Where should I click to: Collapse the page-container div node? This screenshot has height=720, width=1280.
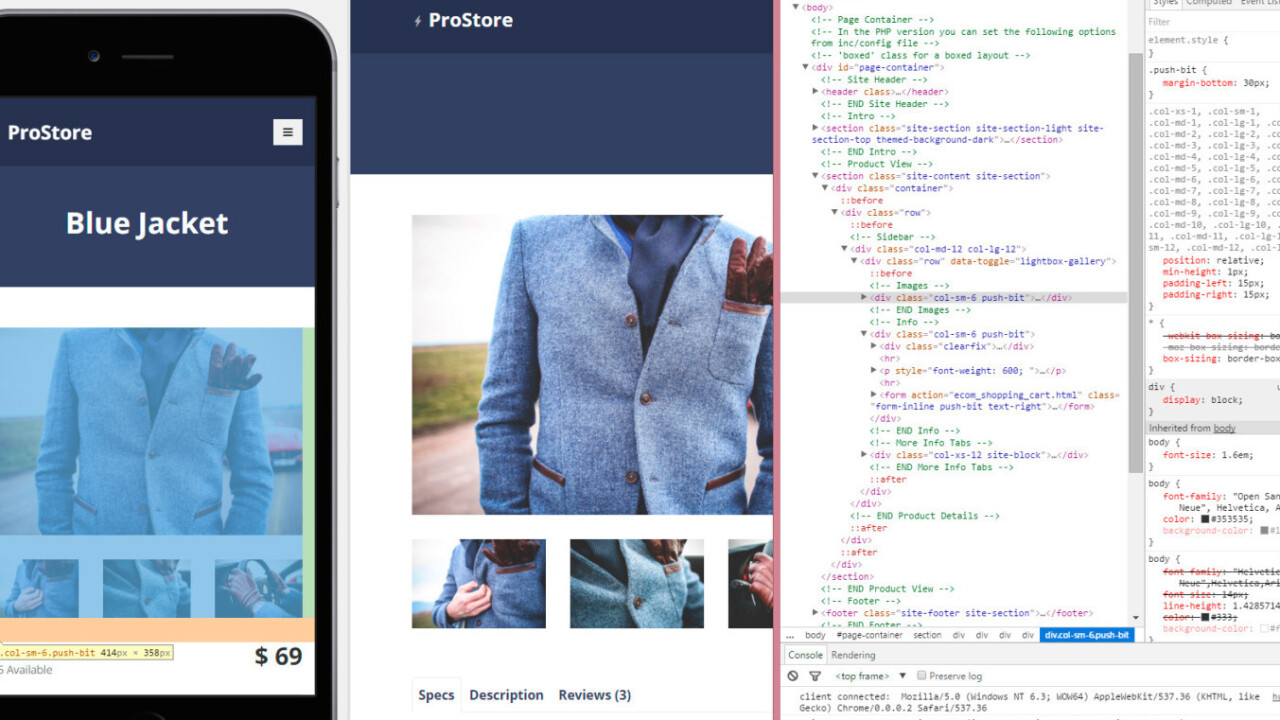[806, 68]
